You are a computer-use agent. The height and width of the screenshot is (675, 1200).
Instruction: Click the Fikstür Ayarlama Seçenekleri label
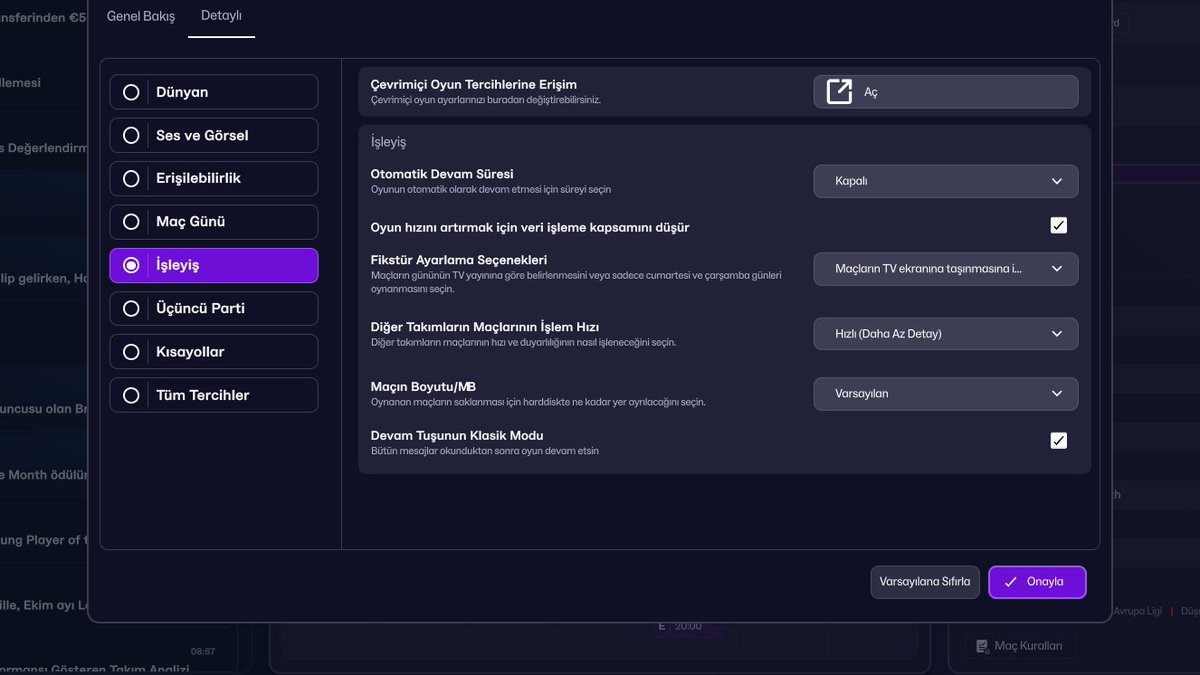point(459,260)
